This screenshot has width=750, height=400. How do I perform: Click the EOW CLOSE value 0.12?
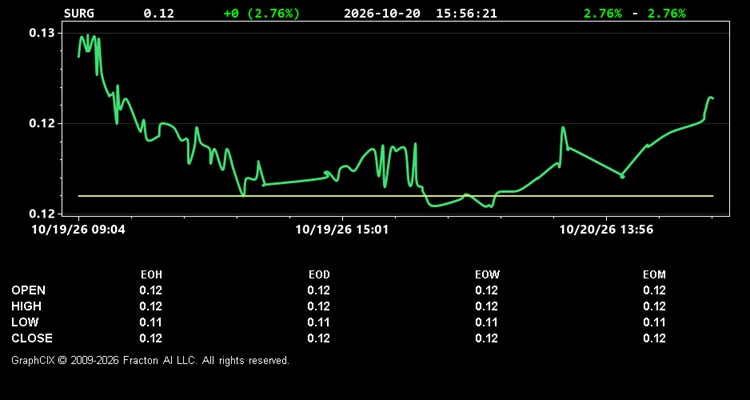coord(487,338)
